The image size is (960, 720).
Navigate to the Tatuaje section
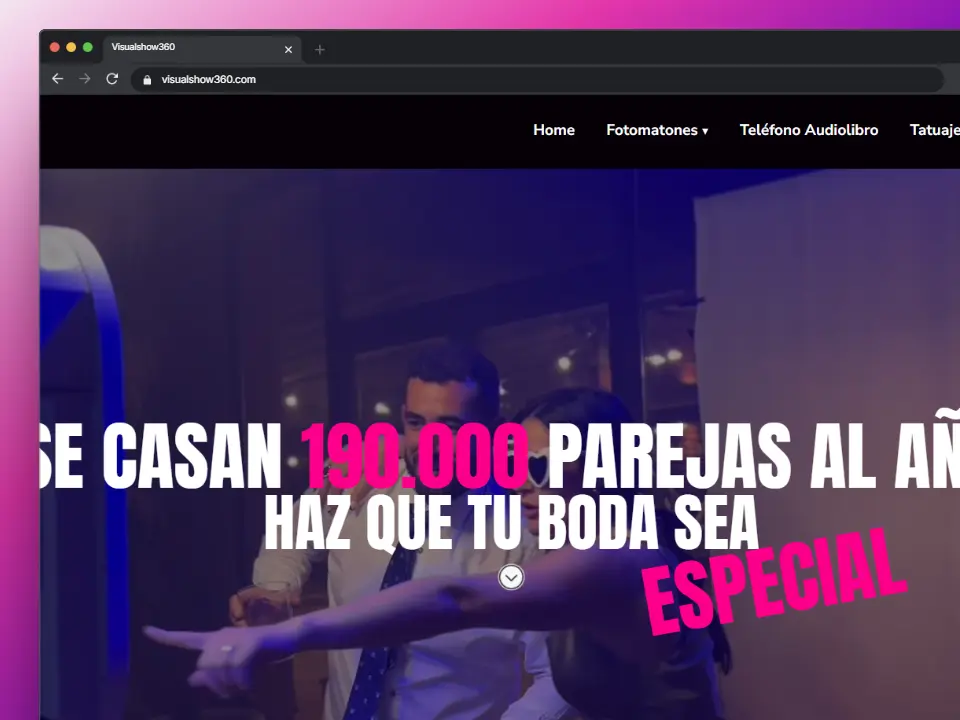pyautogui.click(x=934, y=130)
